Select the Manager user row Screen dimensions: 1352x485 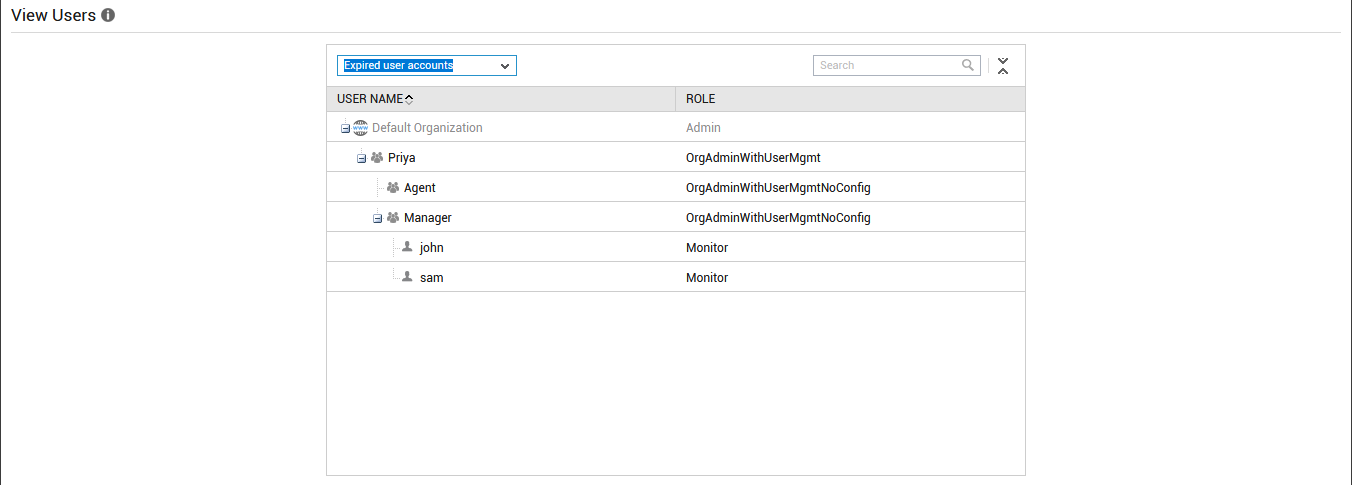tap(676, 217)
